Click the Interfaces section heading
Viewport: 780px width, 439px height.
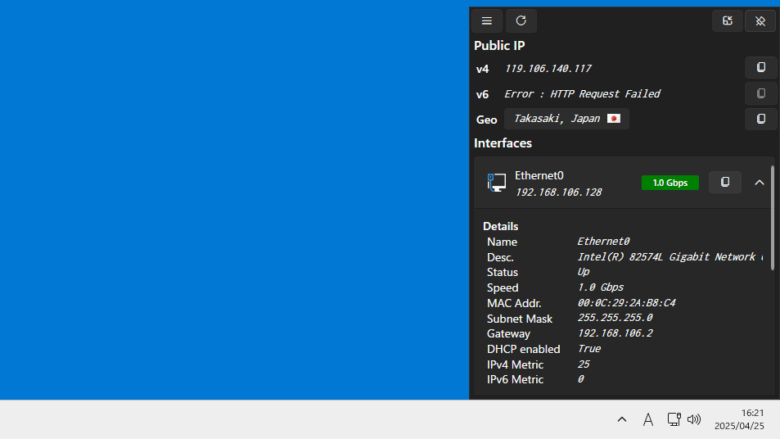pos(503,143)
